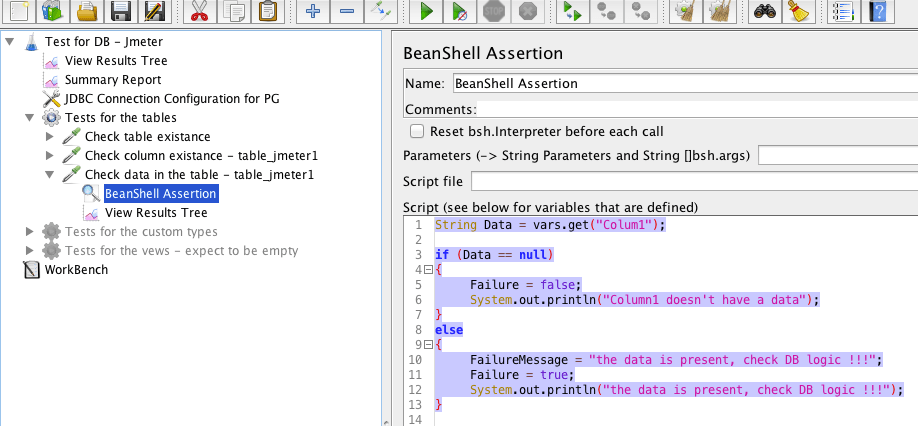
Task: Click the FailureMessage assignment line
Action: (676, 359)
